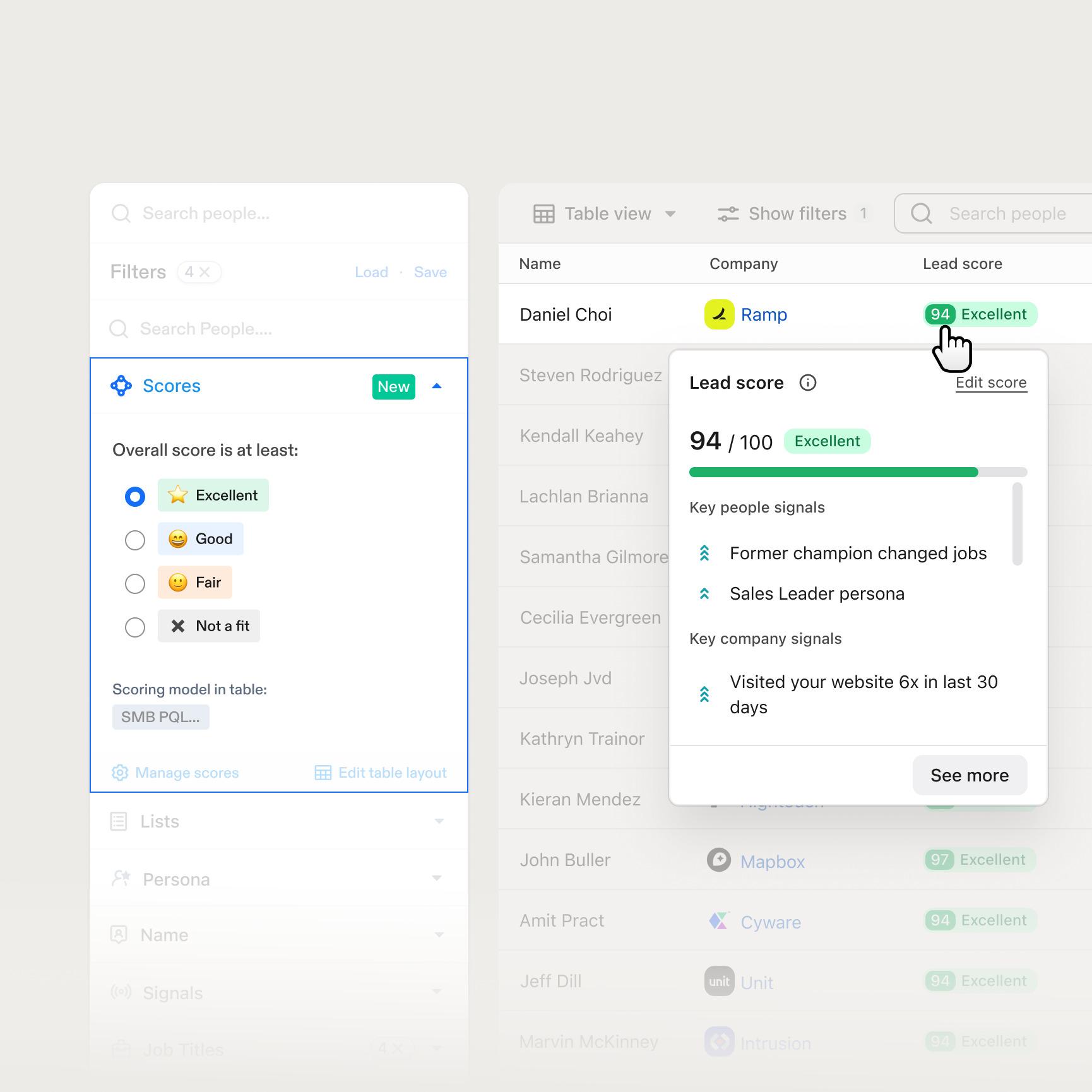Viewport: 1092px width, 1092px height.
Task: Collapse the Scores section arrow
Action: tap(437, 386)
